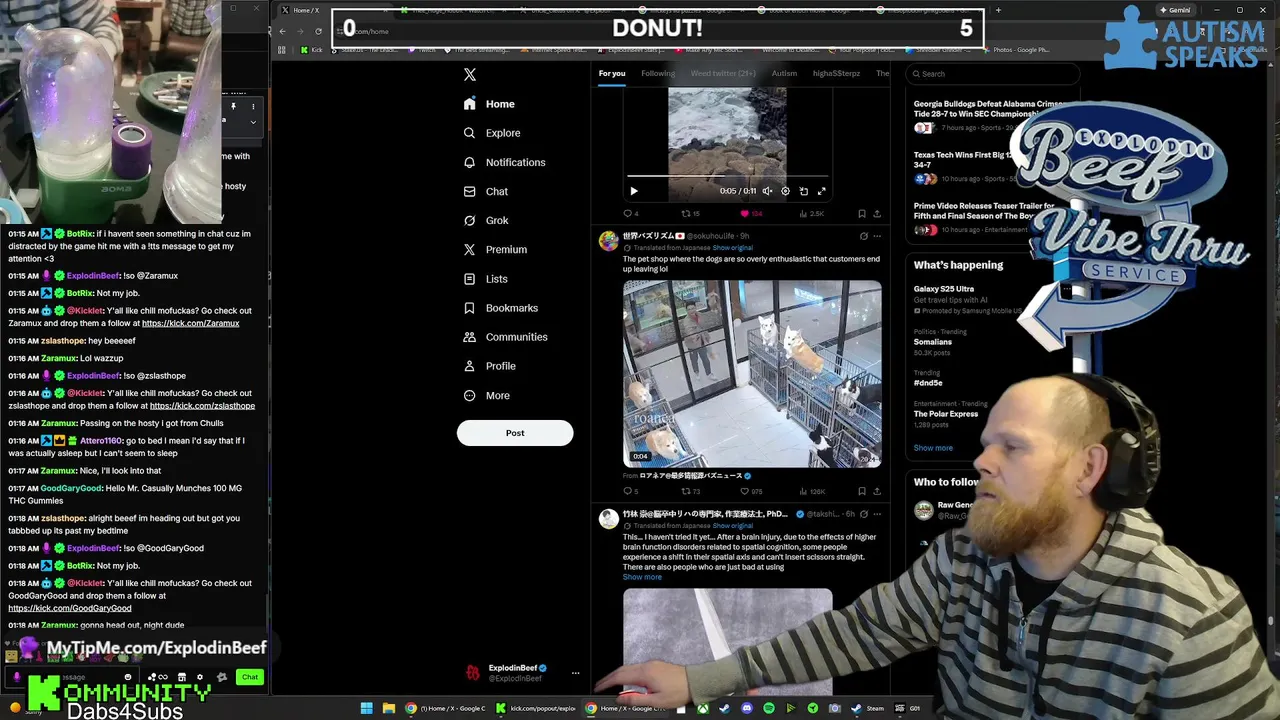This screenshot has height=720, width=1280.
Task: Show original of the pet shop post
Action: (x=733, y=247)
